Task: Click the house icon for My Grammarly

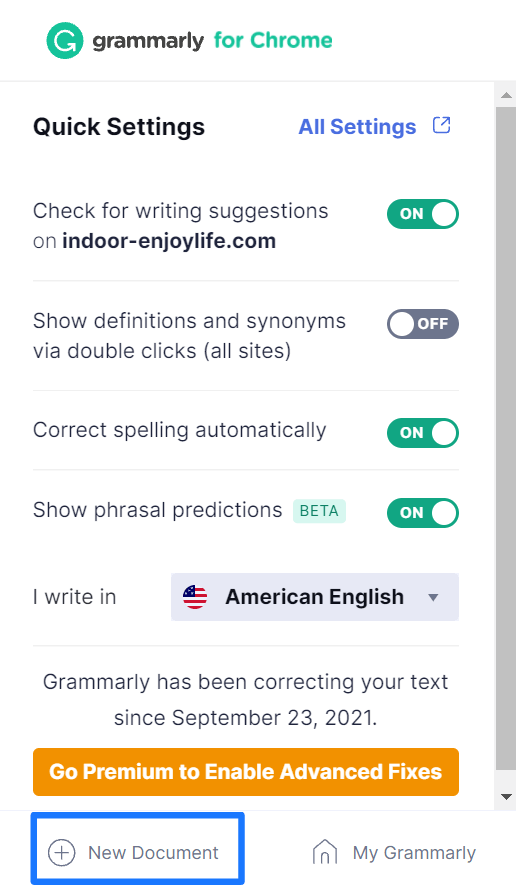Action: click(x=325, y=852)
